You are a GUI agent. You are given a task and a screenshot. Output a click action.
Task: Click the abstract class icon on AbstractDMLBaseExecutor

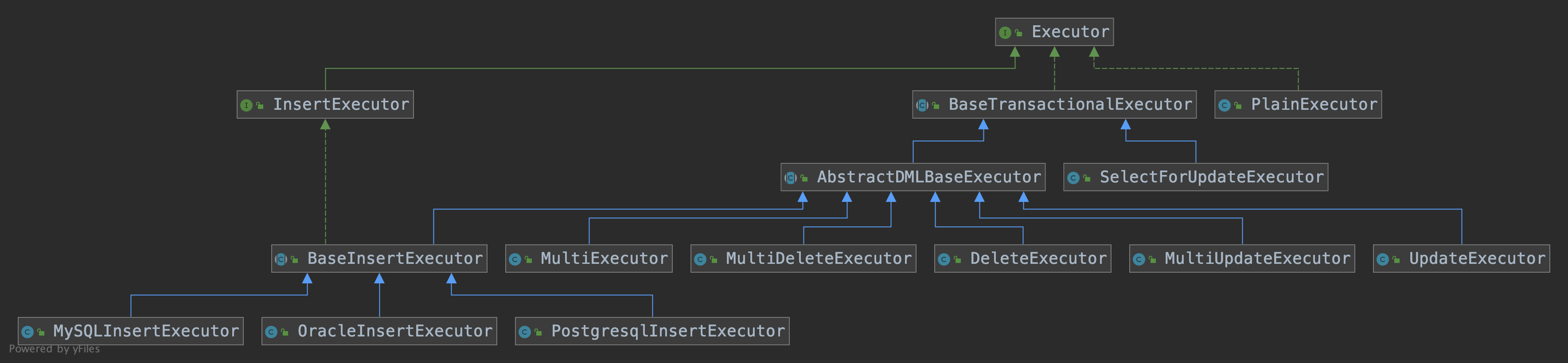point(791,178)
